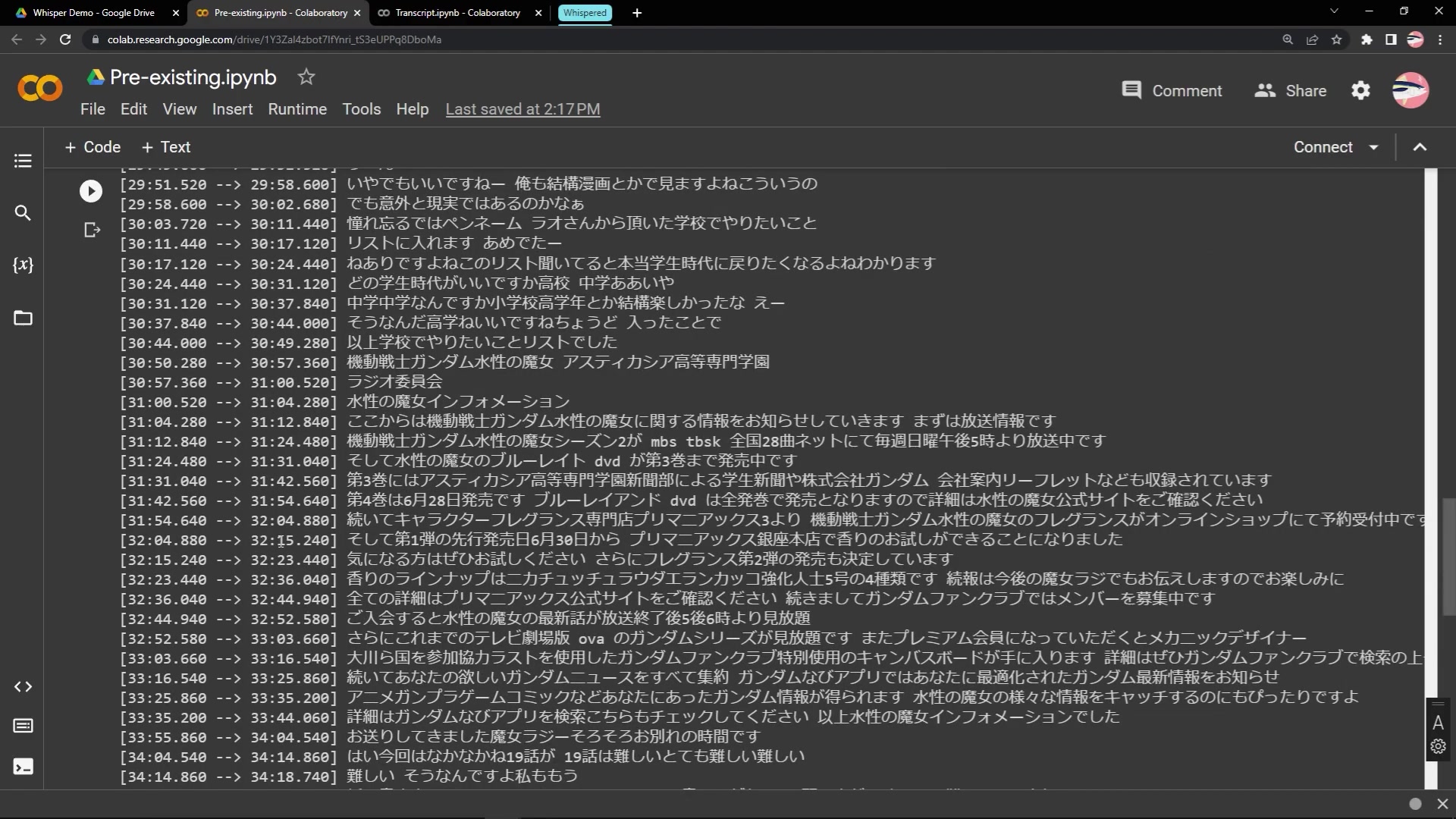Open the table of contents sidebar icon
The image size is (1456, 819).
23,161
